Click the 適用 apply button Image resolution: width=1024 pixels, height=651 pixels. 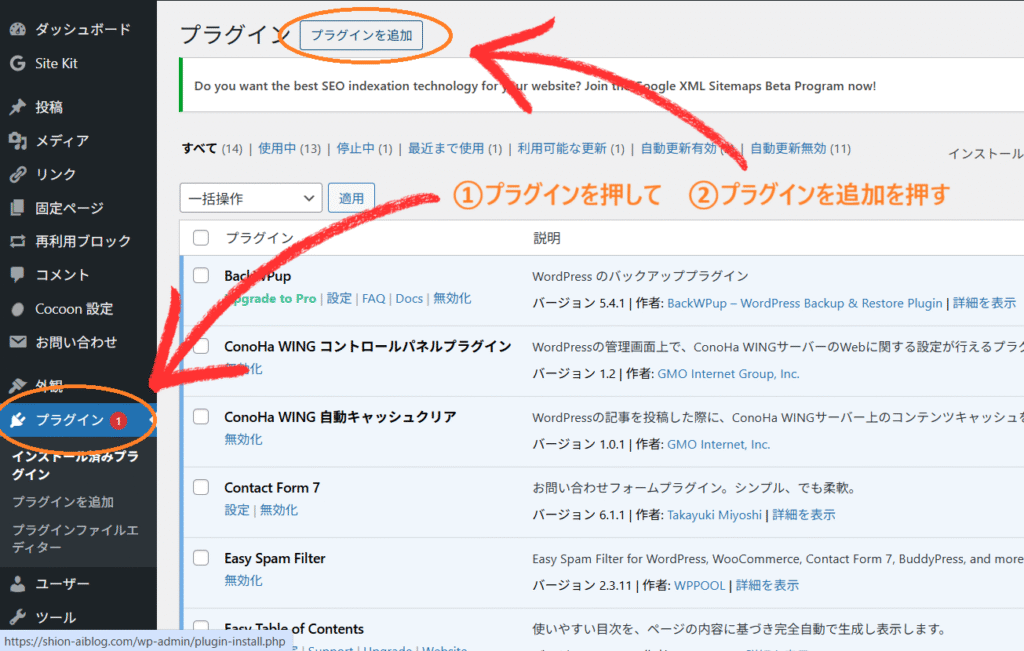[351, 198]
